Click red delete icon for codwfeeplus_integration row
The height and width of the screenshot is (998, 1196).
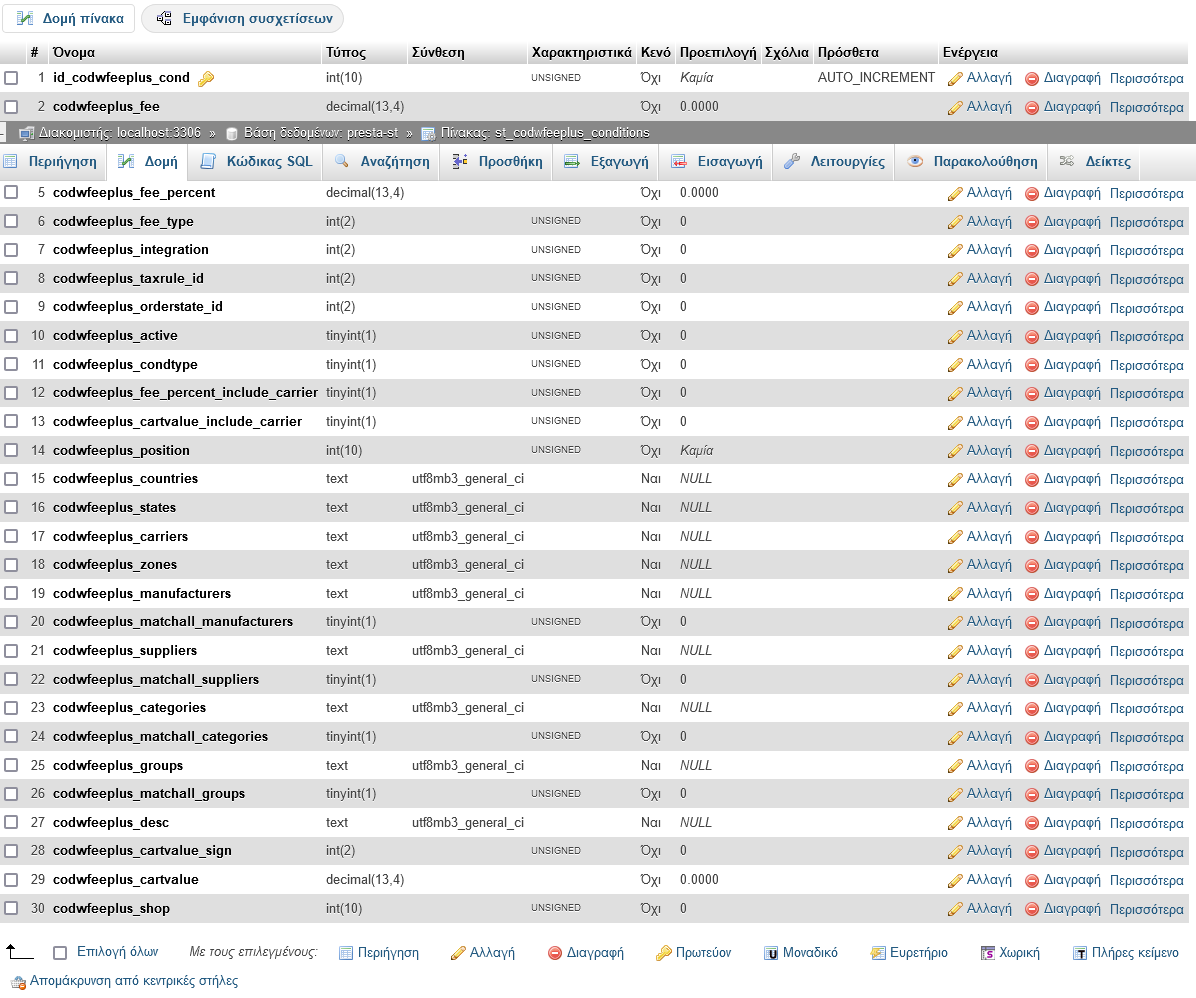(x=1032, y=251)
